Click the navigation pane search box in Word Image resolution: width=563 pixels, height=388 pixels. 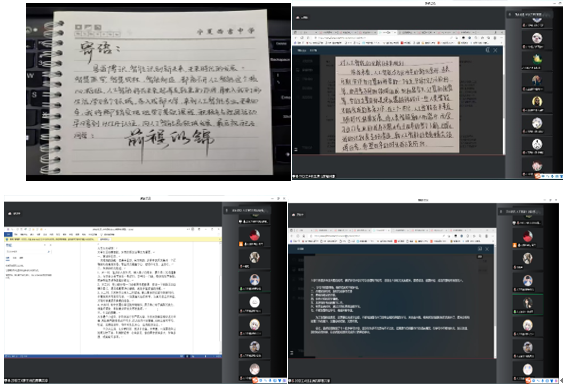coord(28,252)
